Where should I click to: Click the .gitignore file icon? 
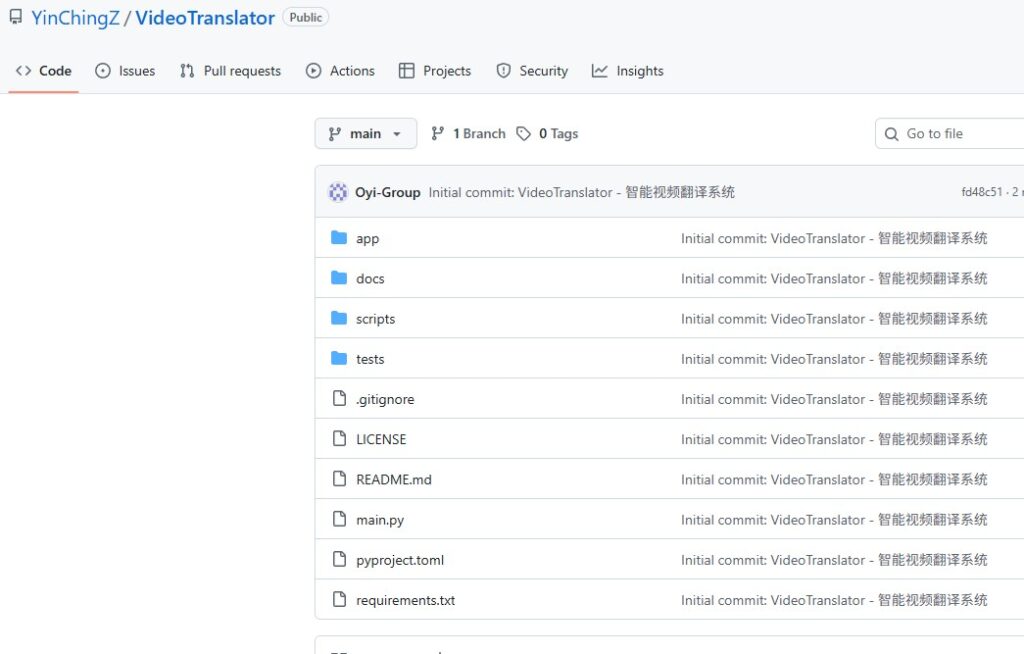click(339, 399)
